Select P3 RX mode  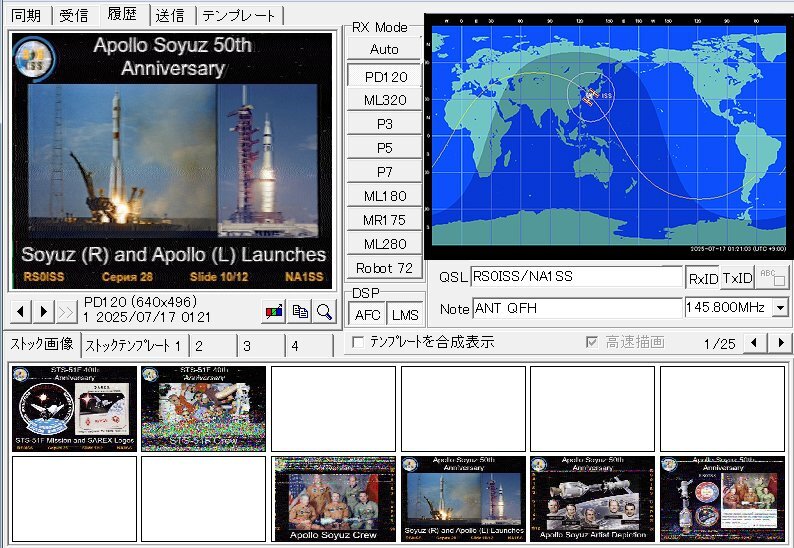point(384,124)
